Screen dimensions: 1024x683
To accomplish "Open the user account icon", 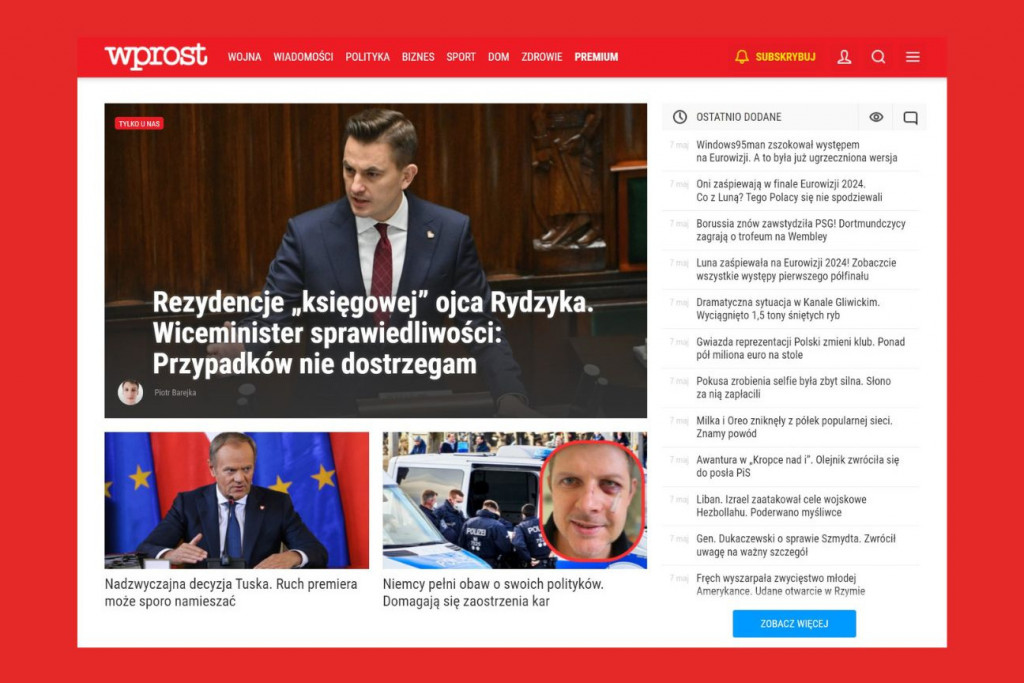I will click(844, 57).
